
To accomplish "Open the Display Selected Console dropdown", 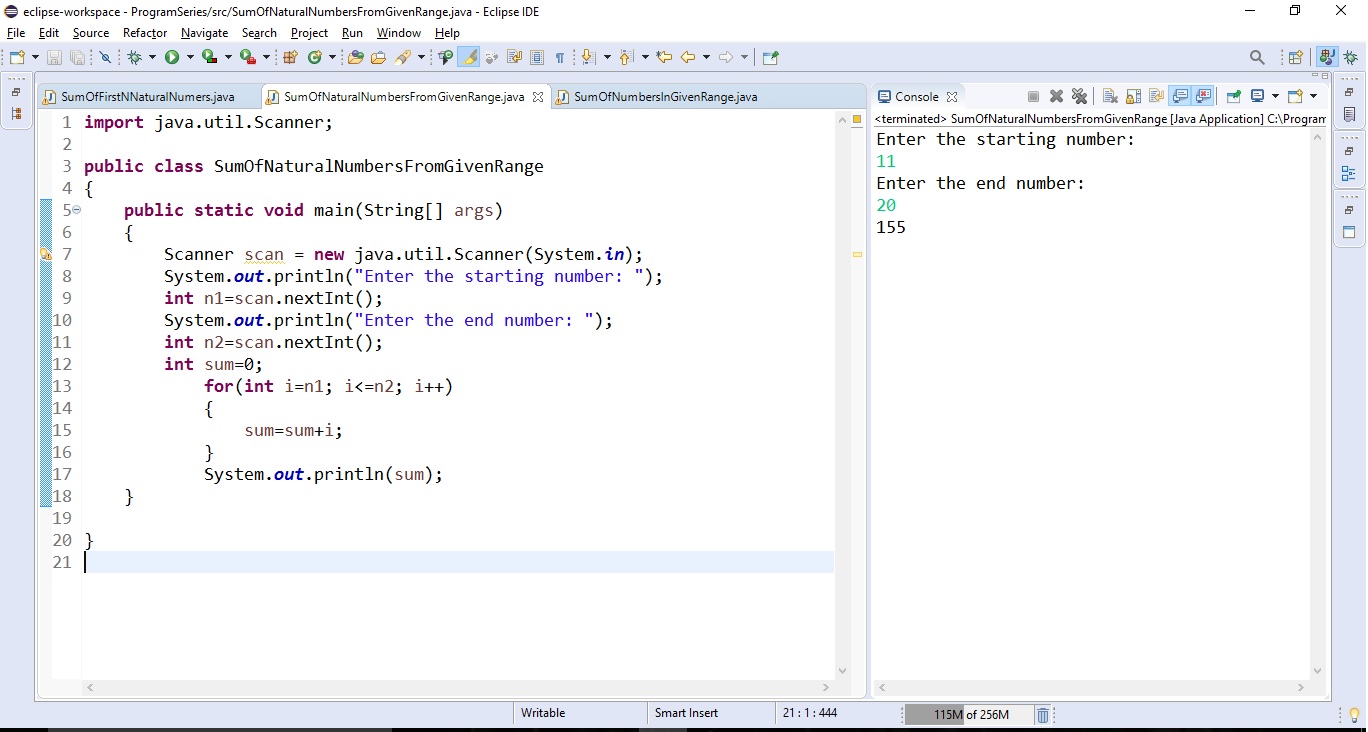I will [1276, 96].
